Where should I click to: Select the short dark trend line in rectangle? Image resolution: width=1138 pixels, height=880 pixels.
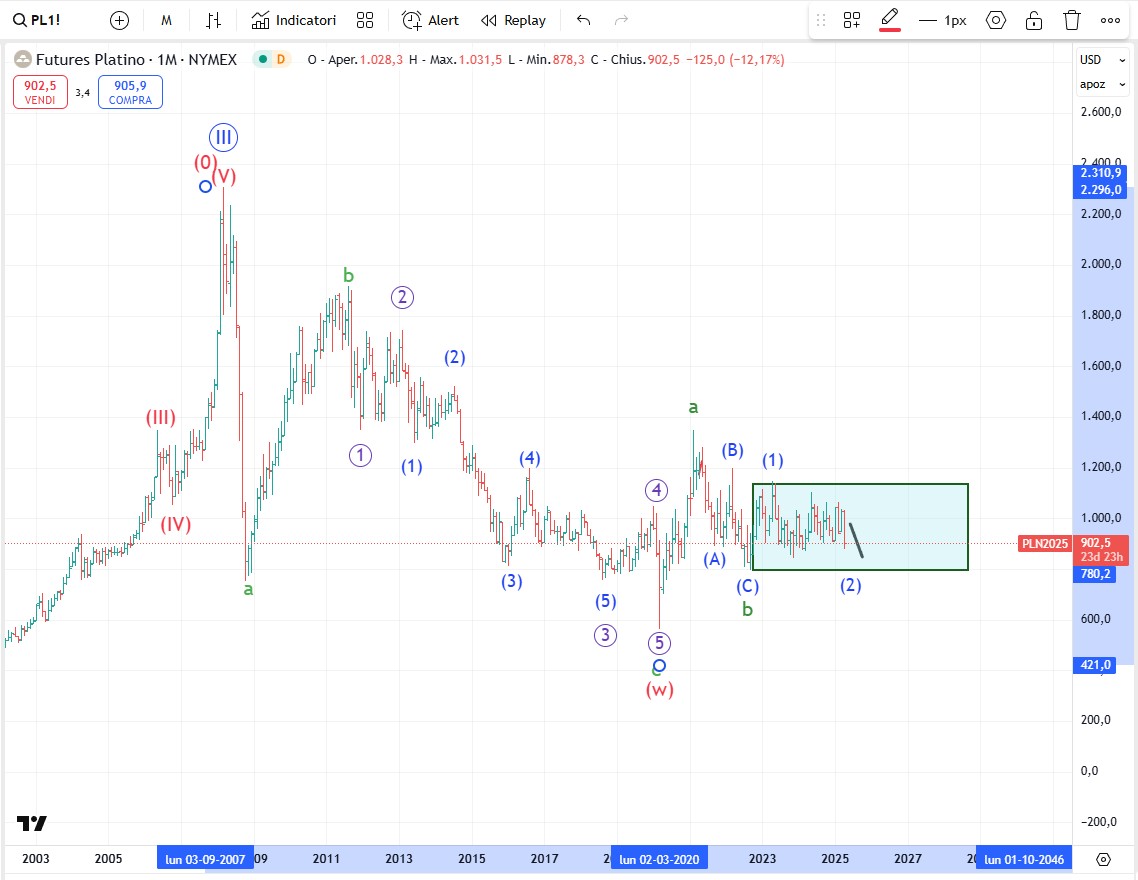pyautogui.click(x=856, y=540)
